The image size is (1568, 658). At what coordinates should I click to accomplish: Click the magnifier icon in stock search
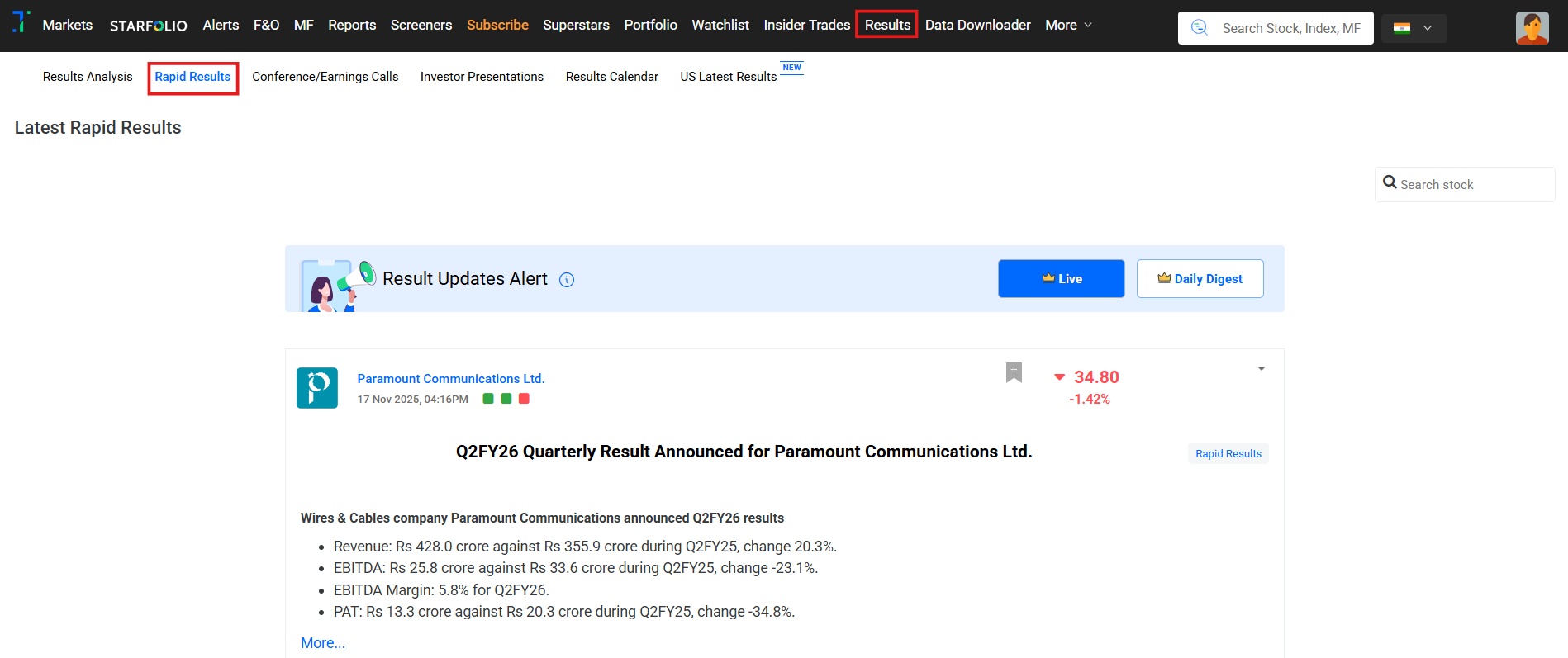pyautogui.click(x=1390, y=182)
